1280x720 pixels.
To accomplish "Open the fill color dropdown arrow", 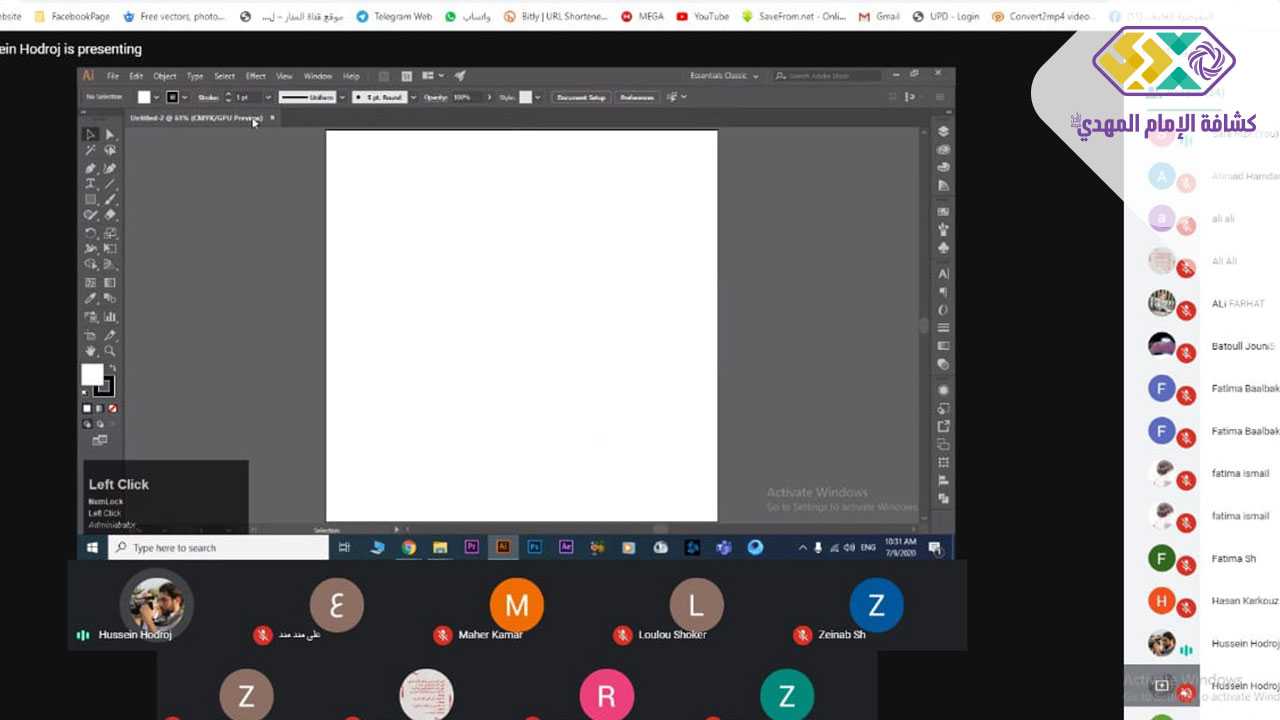I will pyautogui.click(x=157, y=97).
